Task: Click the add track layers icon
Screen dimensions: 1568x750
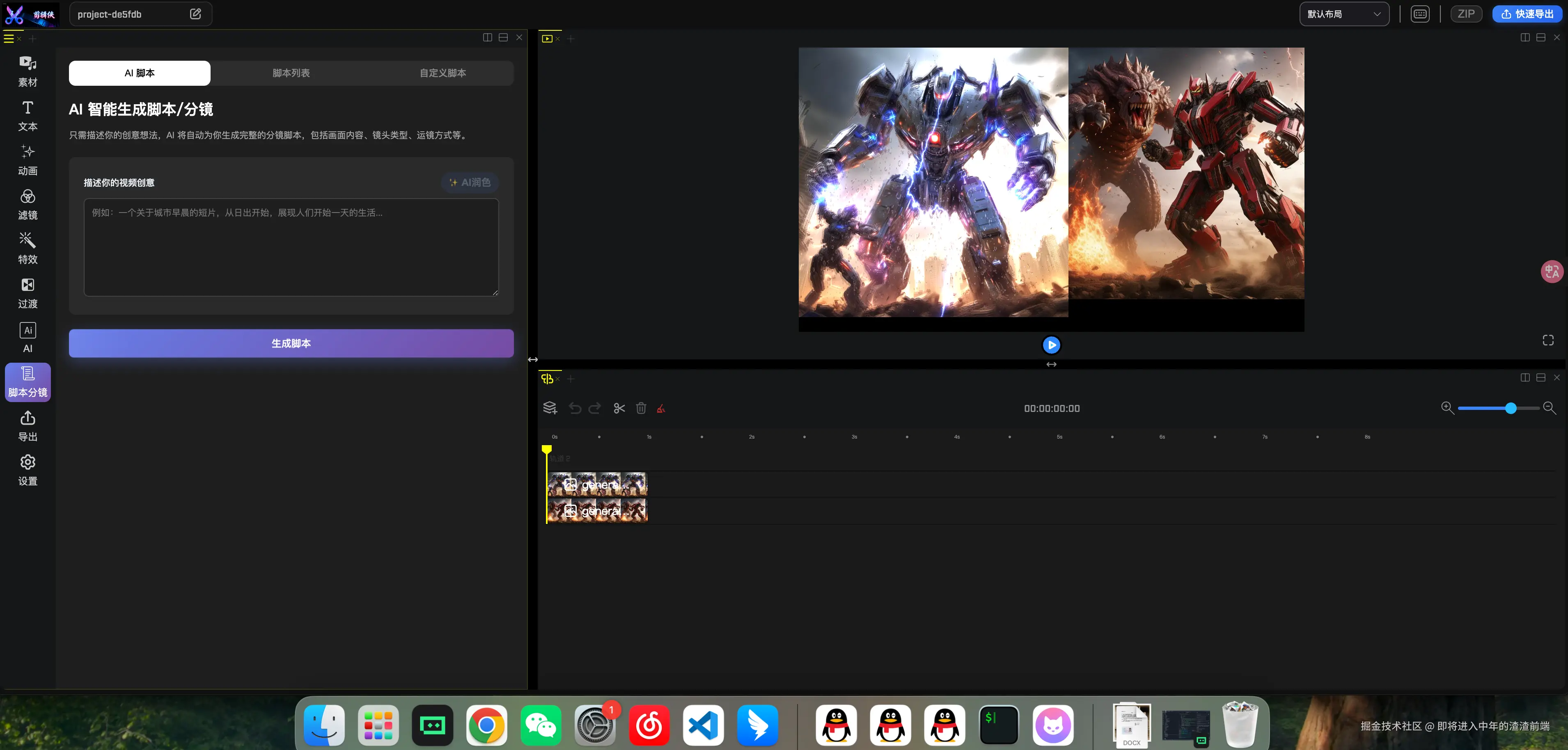Action: tap(550, 408)
